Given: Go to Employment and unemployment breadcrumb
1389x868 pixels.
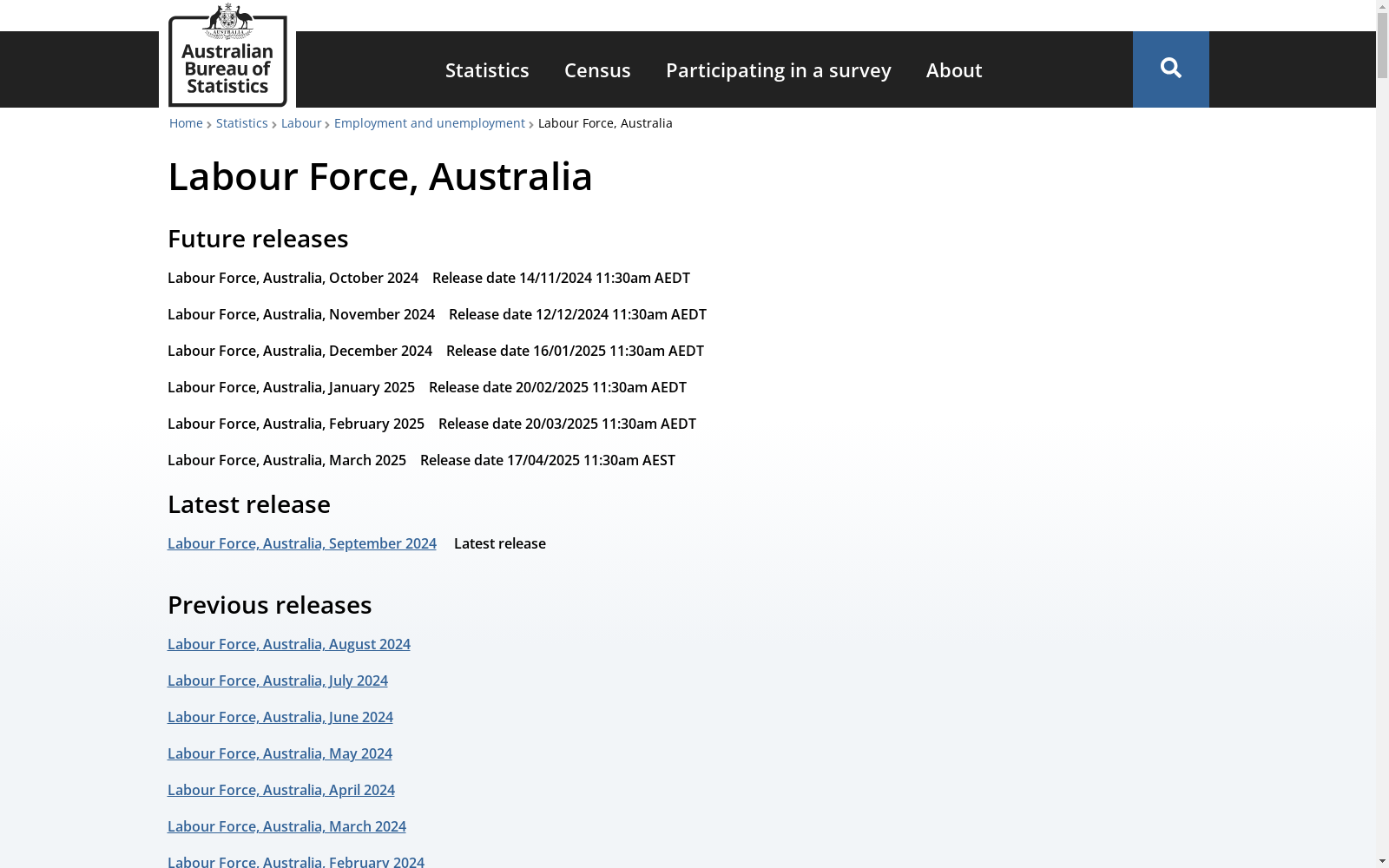Looking at the screenshot, I should (x=430, y=123).
